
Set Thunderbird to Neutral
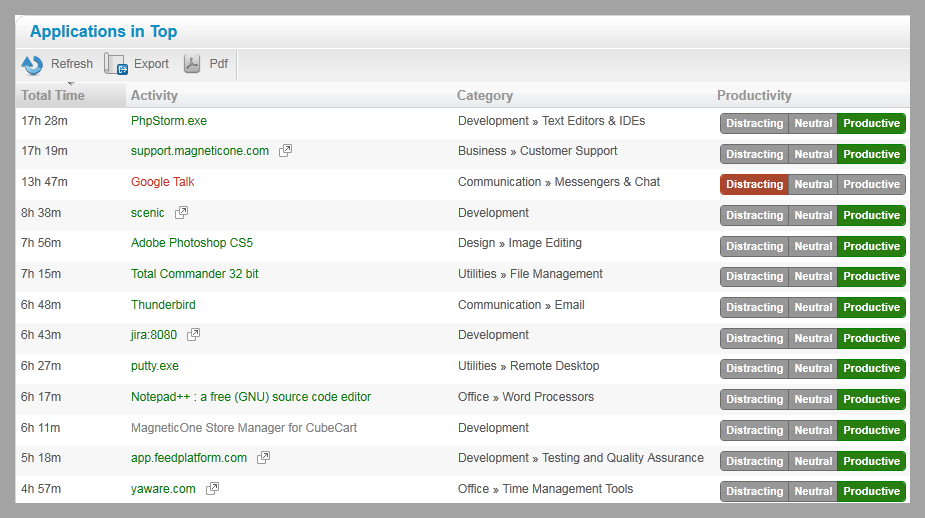click(813, 307)
